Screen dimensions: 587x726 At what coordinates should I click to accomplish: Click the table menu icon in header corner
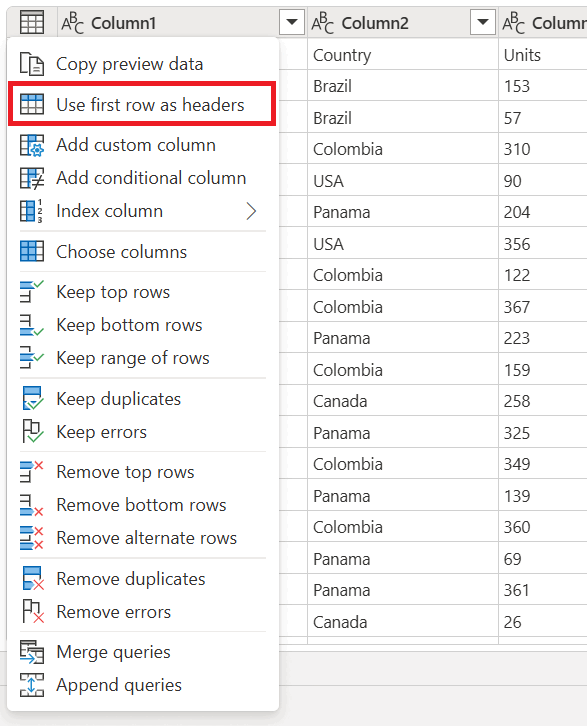32,22
